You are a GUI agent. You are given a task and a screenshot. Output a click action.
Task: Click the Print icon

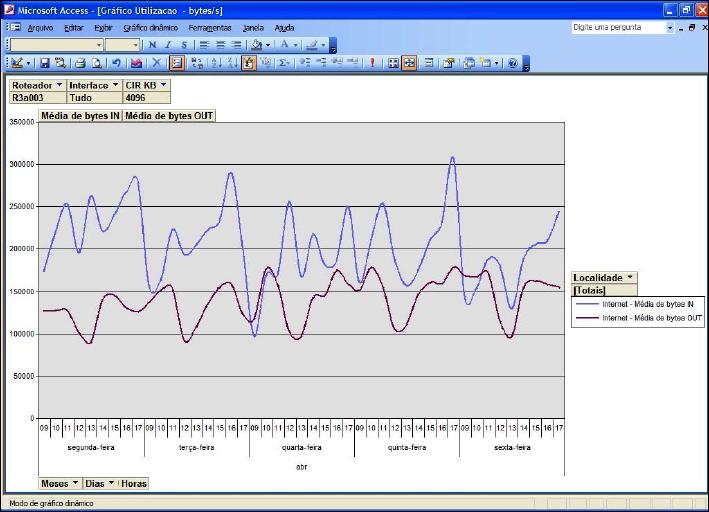click(80, 63)
